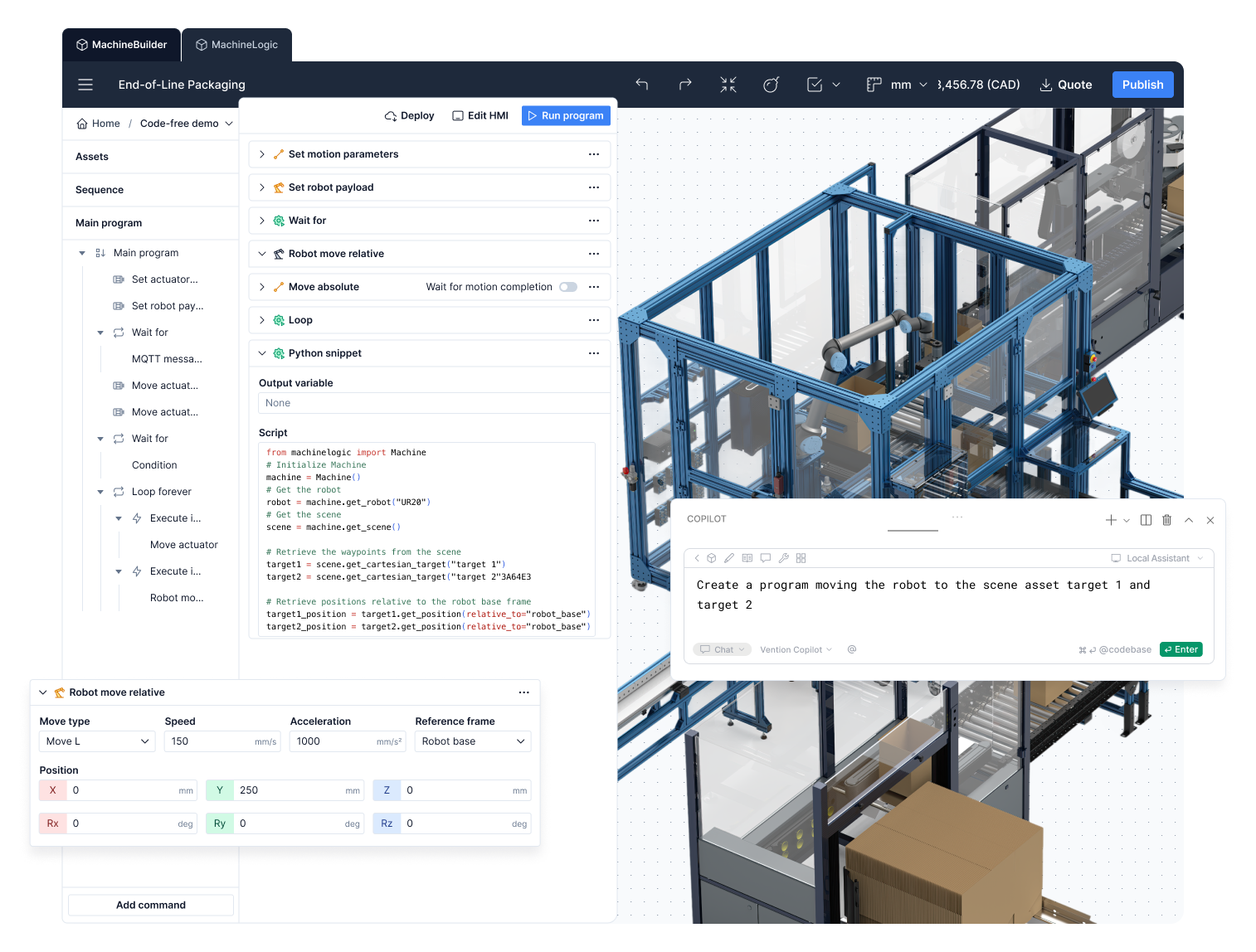Click the collapse view arrows icon
Image resolution: width=1256 pixels, height=952 pixels.
pyautogui.click(x=728, y=85)
